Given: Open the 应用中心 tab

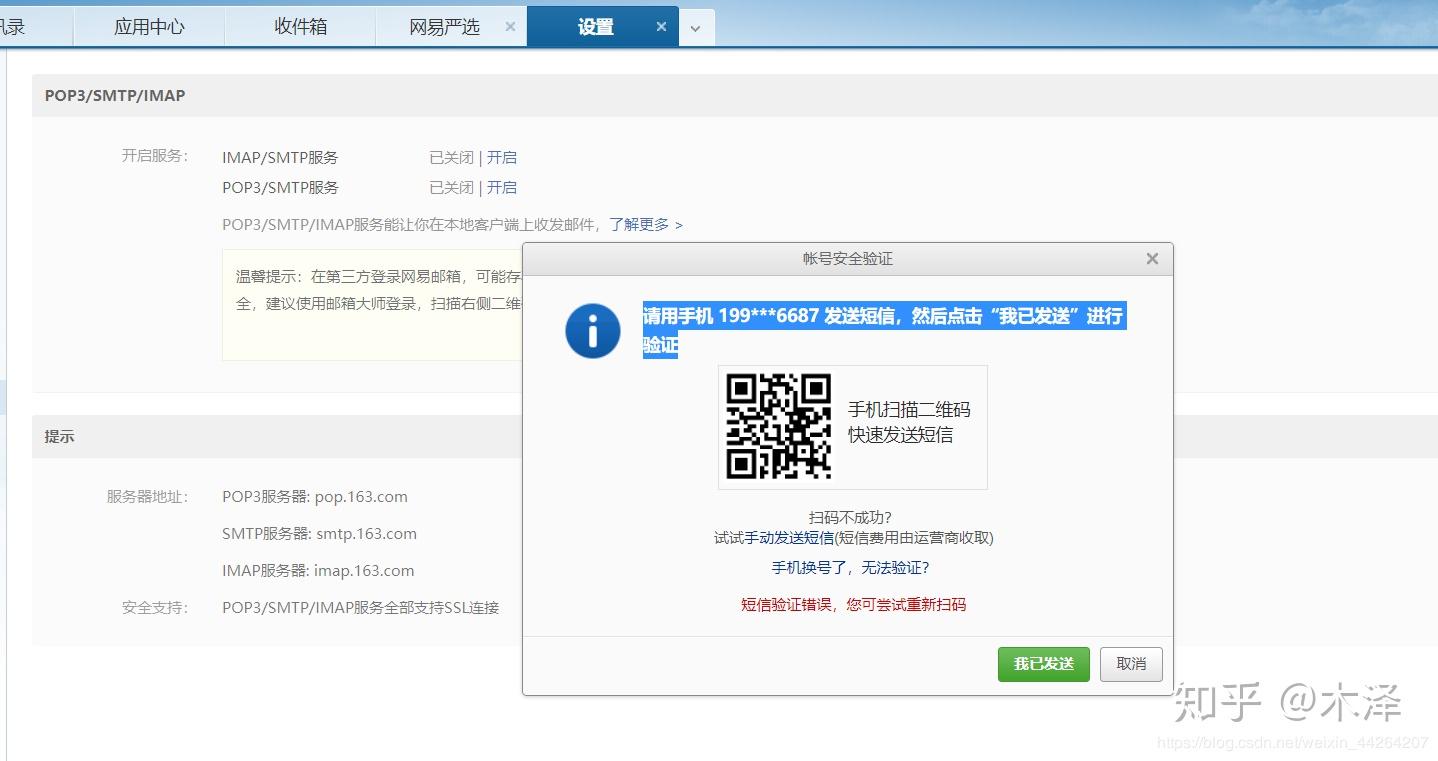Looking at the screenshot, I should tap(148, 27).
